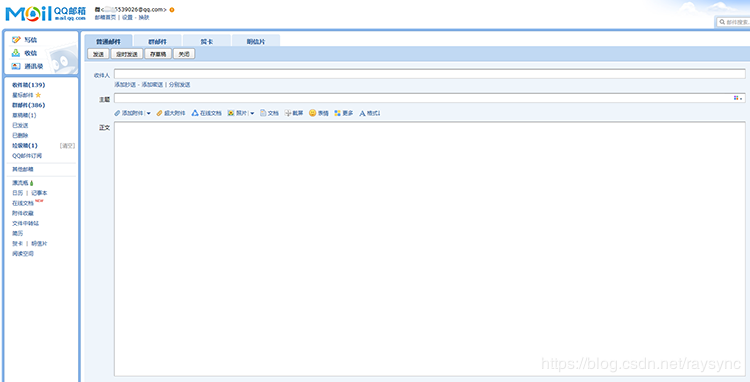Open the color dots dropdown in subject field
Viewport: 750px width, 382px height.
pos(738,98)
